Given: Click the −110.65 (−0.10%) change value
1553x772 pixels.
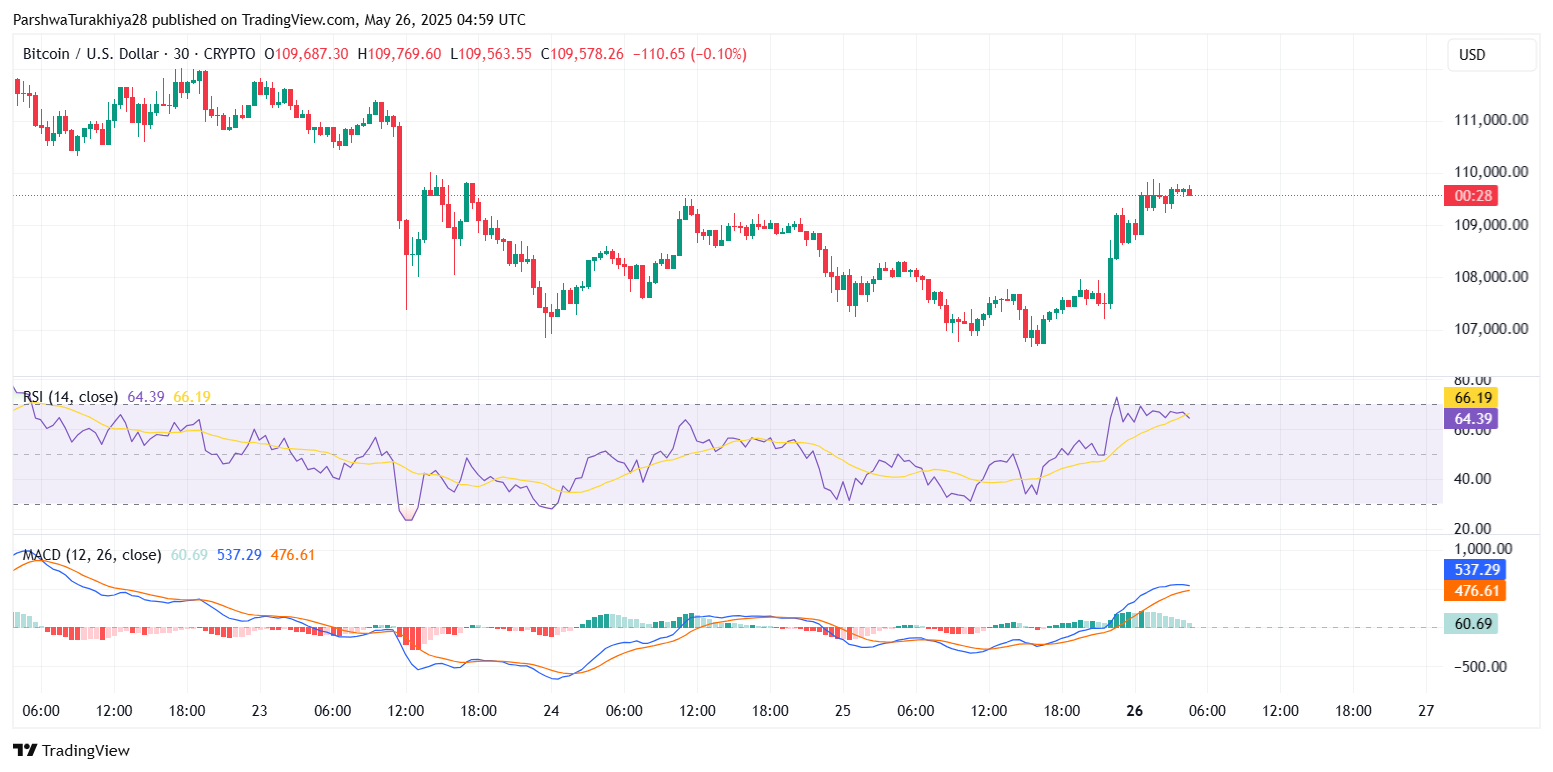Looking at the screenshot, I should [x=689, y=54].
